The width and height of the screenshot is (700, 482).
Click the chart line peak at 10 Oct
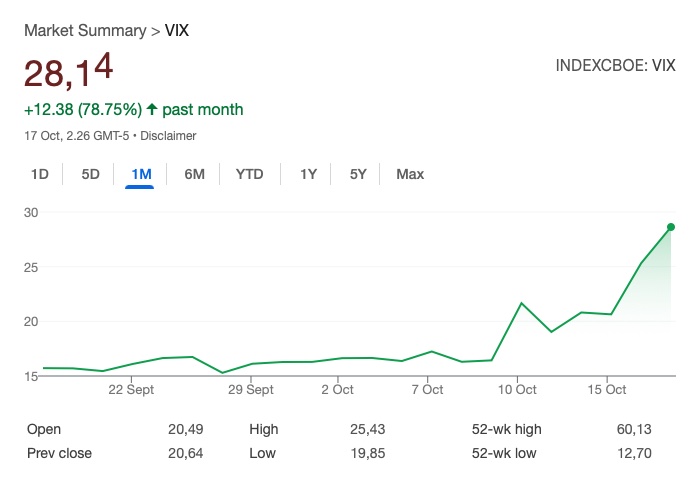pos(521,303)
